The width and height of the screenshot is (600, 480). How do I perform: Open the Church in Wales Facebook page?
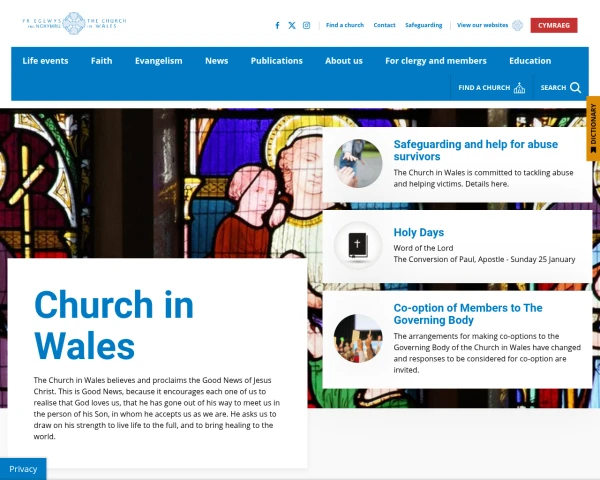tap(277, 25)
